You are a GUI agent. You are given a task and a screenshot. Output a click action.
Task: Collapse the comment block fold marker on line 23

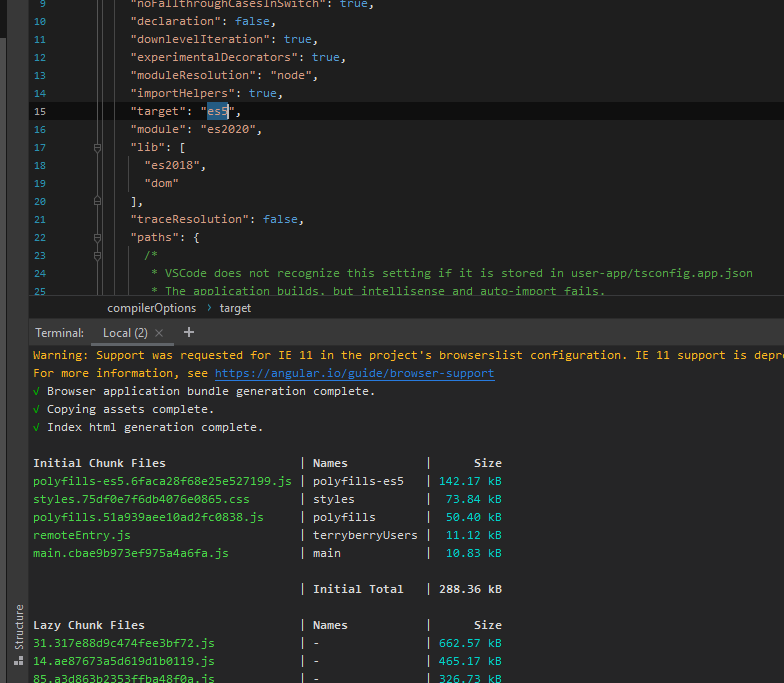pyautogui.click(x=98, y=256)
